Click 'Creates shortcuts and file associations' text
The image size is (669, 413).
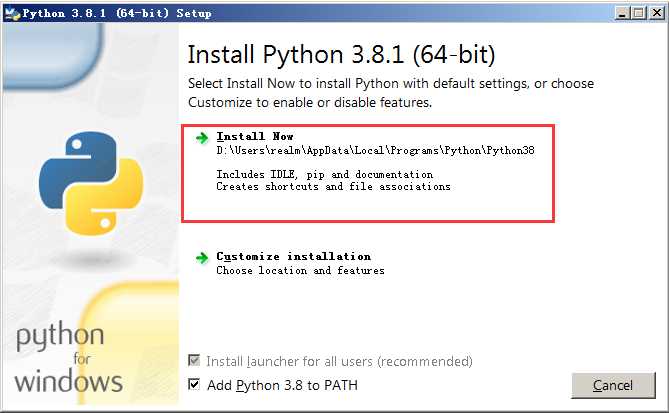pos(333,186)
